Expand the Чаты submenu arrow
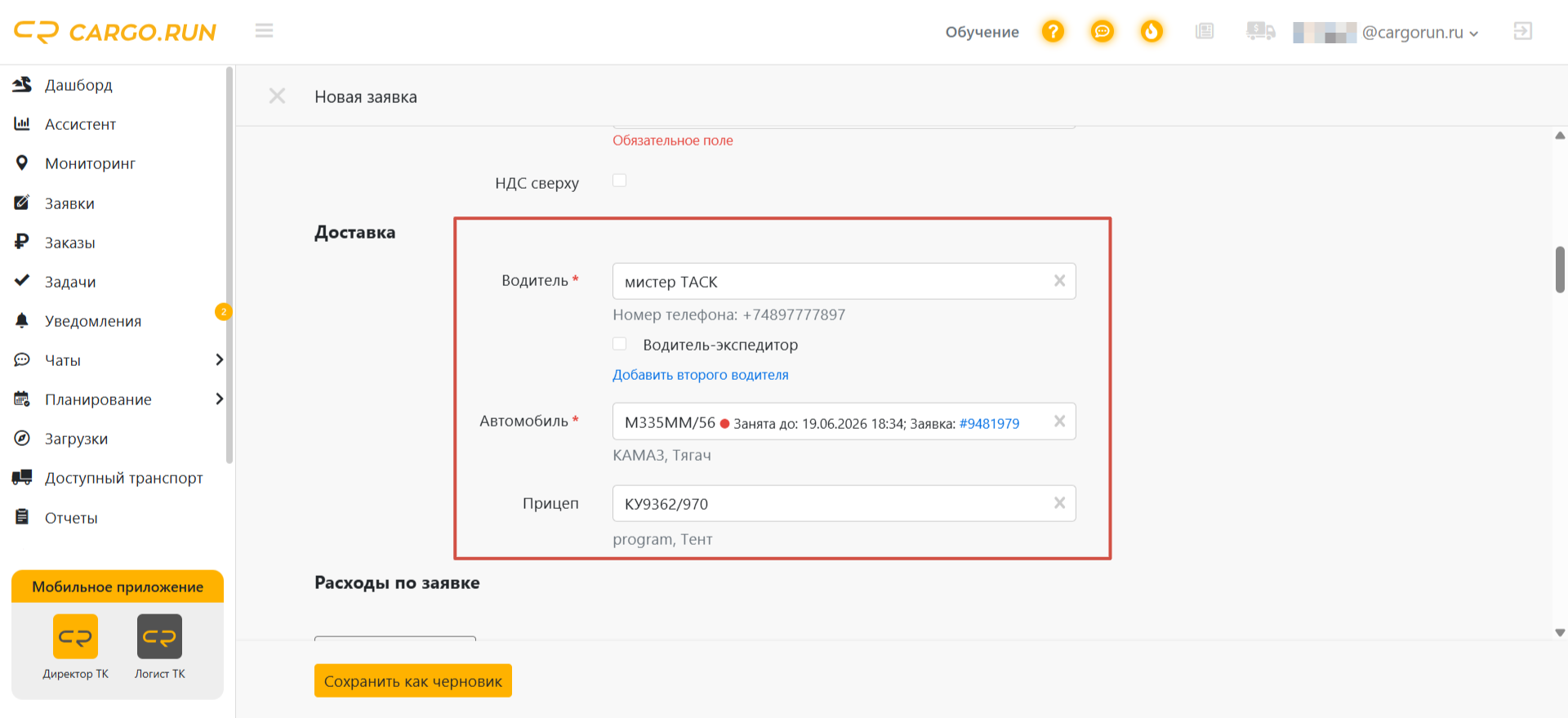Screen dimensions: 1568x718 tap(219, 359)
